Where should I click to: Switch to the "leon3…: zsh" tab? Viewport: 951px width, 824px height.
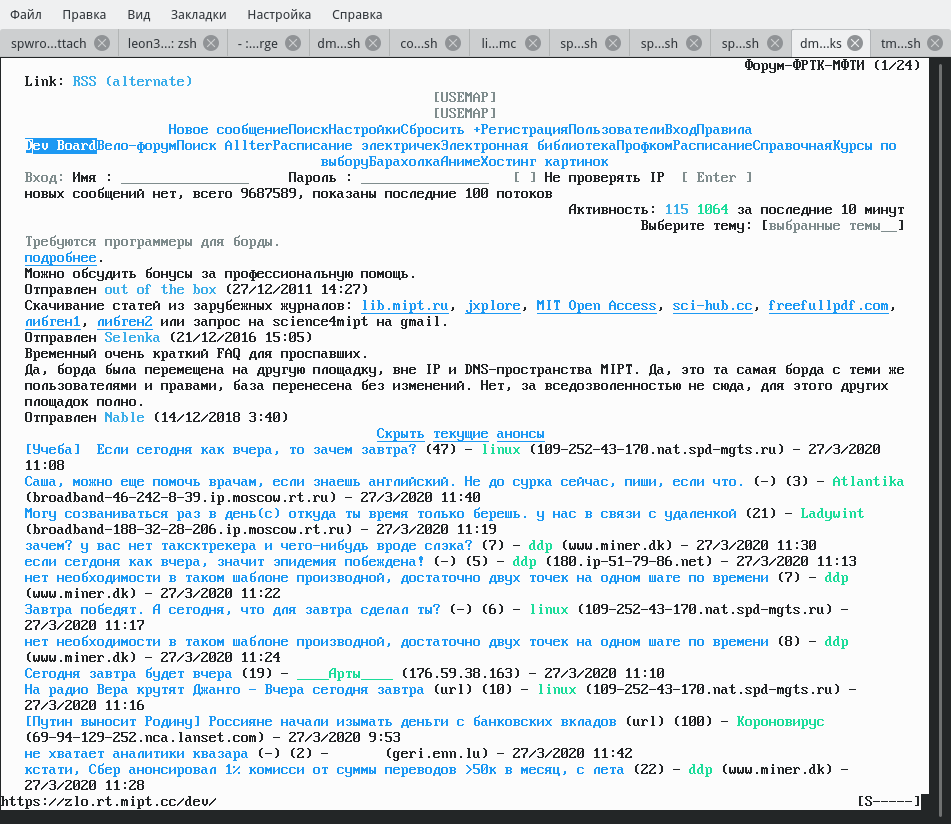pos(157,43)
